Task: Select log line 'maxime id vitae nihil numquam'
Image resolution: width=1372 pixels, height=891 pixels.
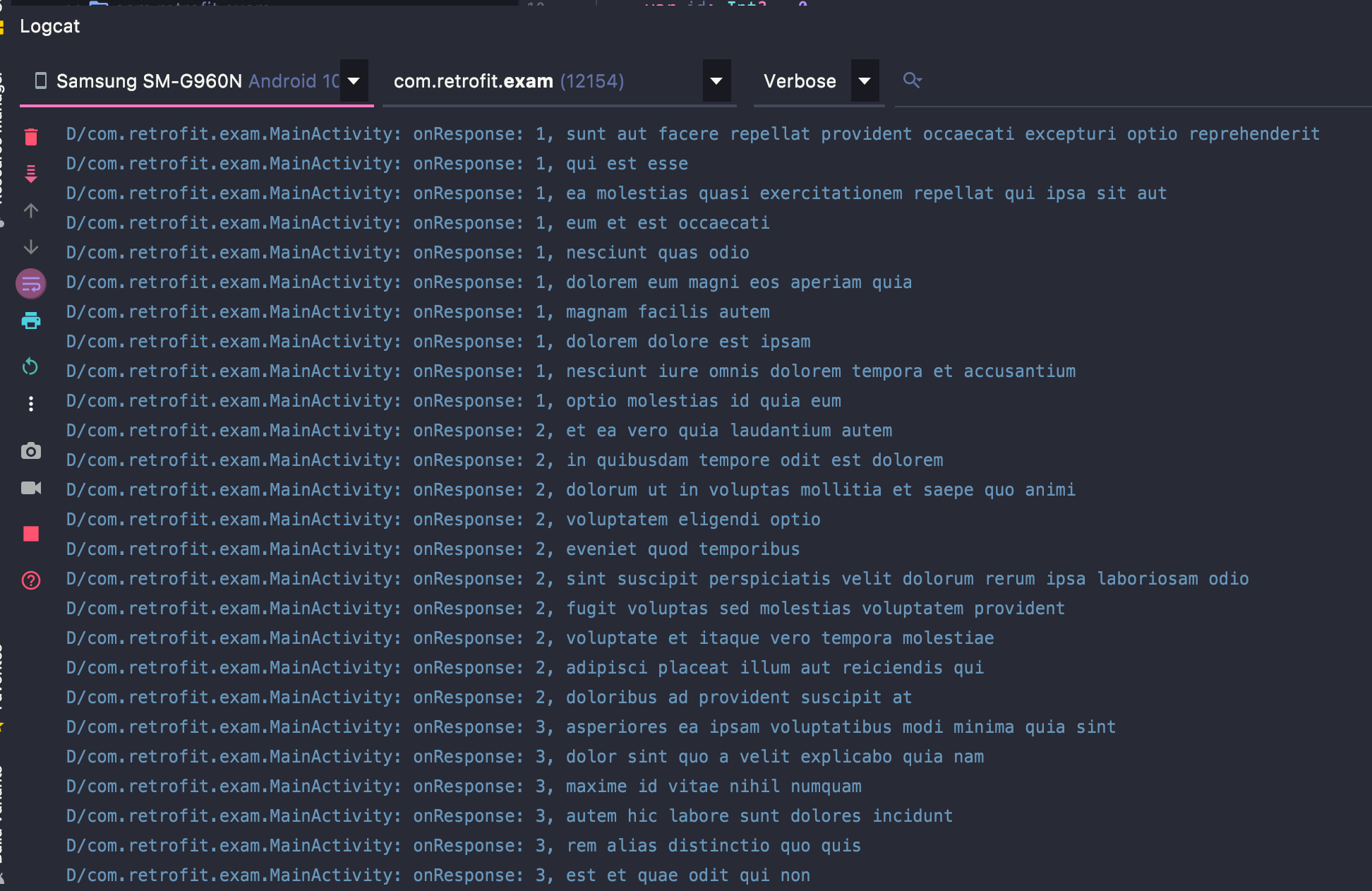Action: coord(714,787)
